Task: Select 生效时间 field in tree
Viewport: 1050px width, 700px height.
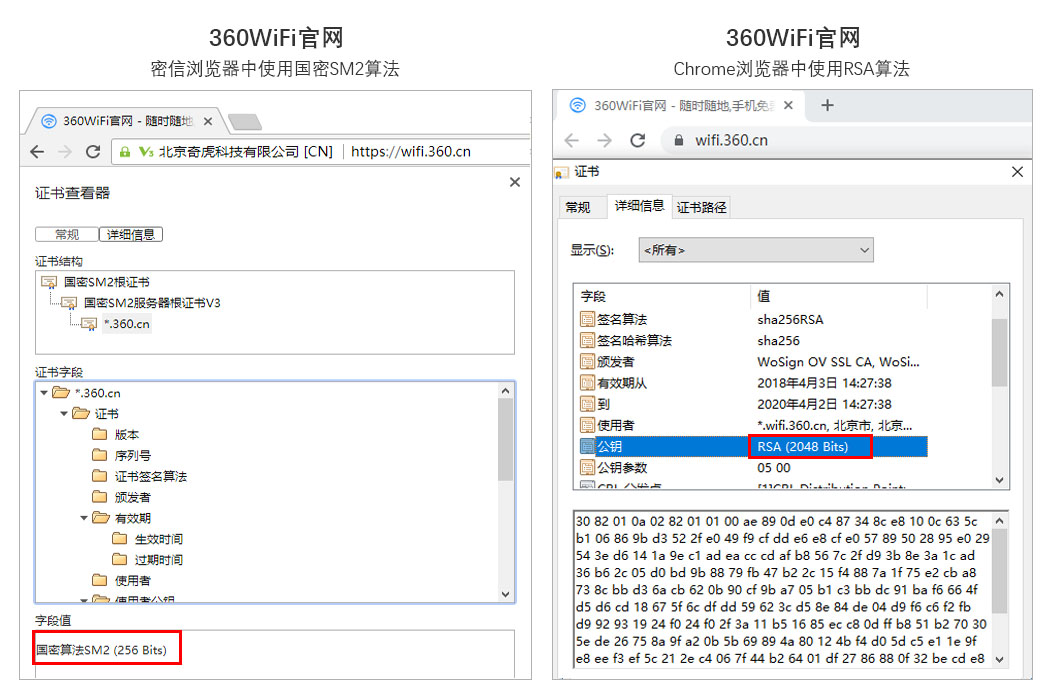Action: 159,539
